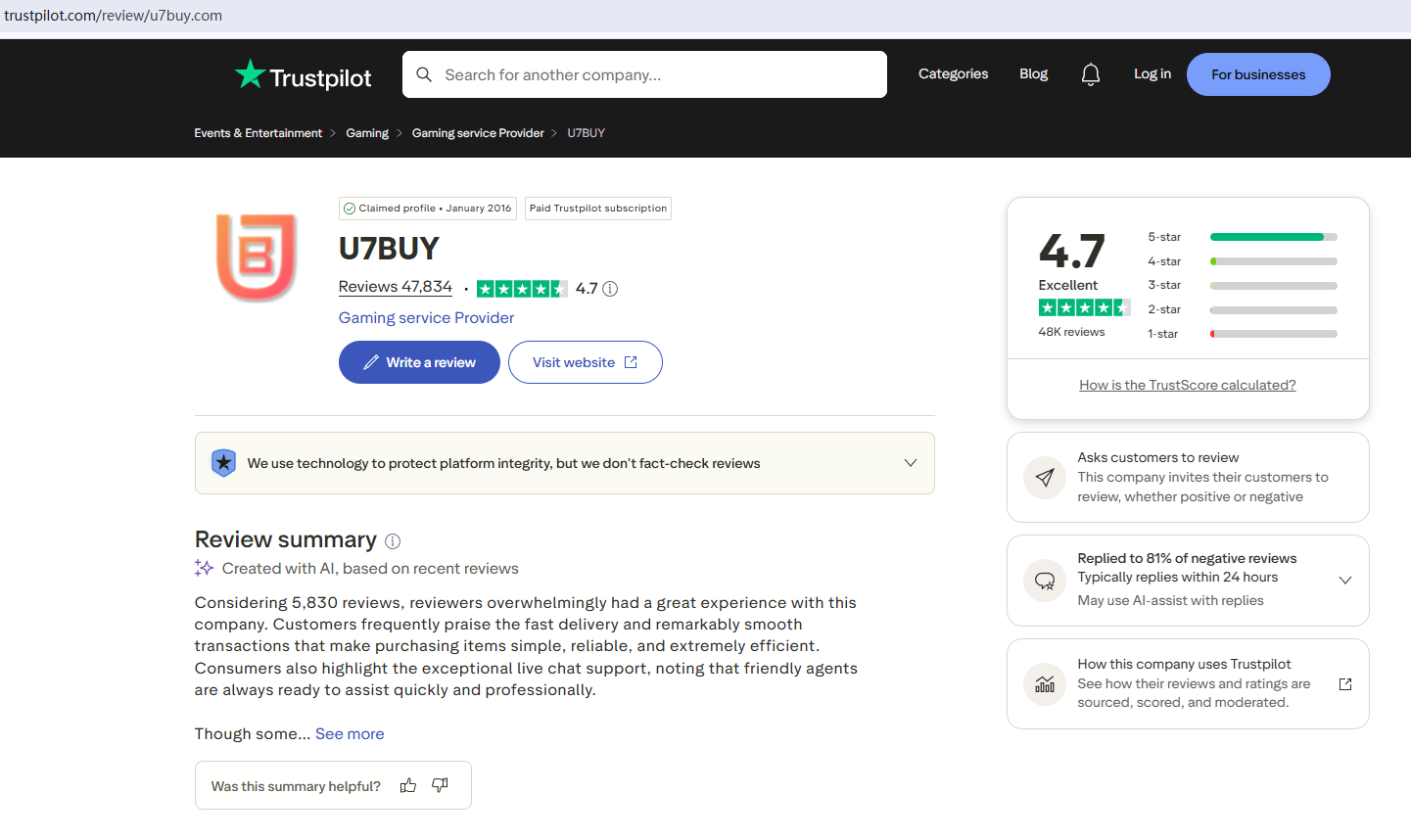Click the How this company uses Trustpilot card title
This screenshot has height=840, width=1411.
1184,665
